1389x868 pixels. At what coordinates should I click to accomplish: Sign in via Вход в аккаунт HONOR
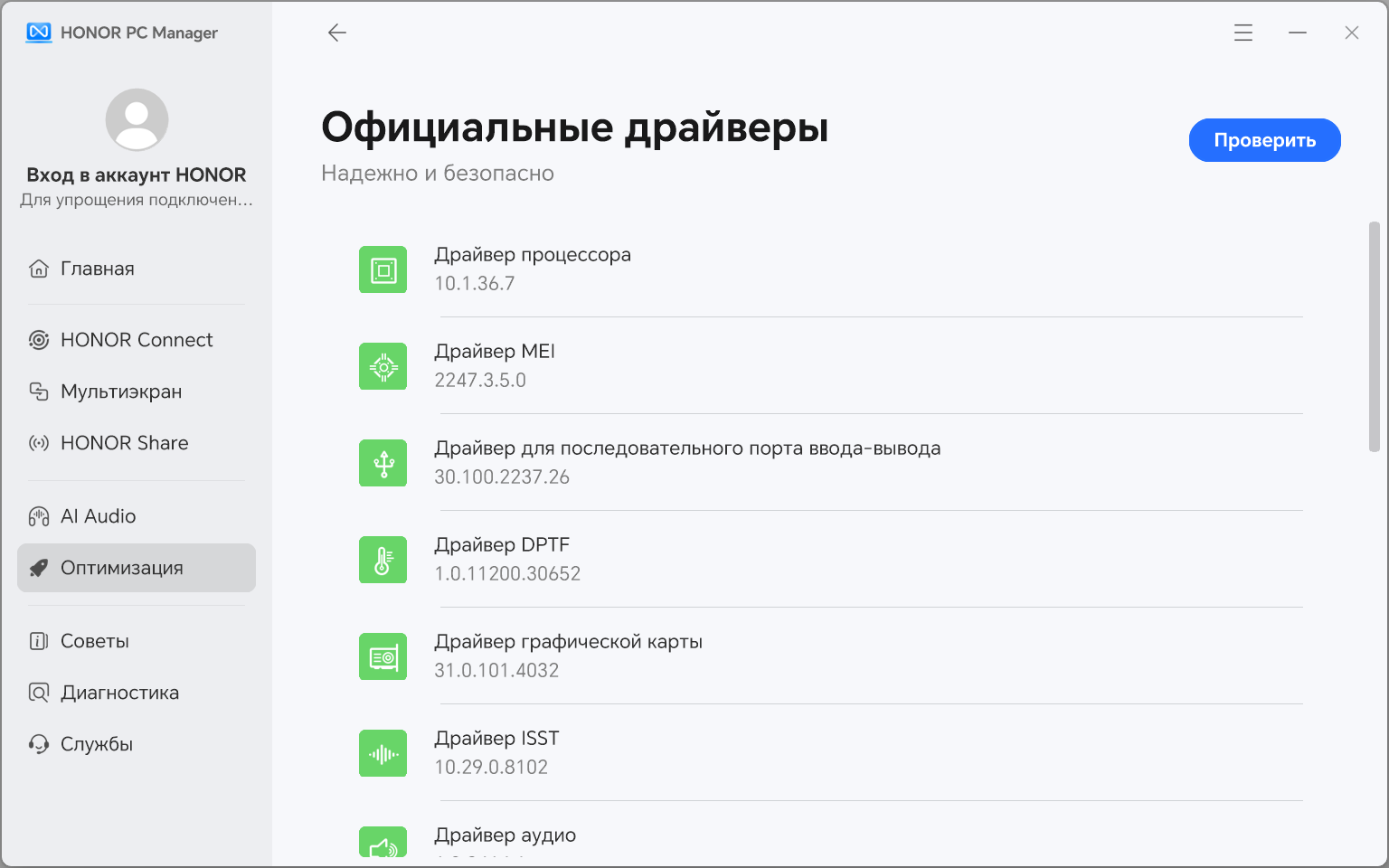click(x=137, y=175)
